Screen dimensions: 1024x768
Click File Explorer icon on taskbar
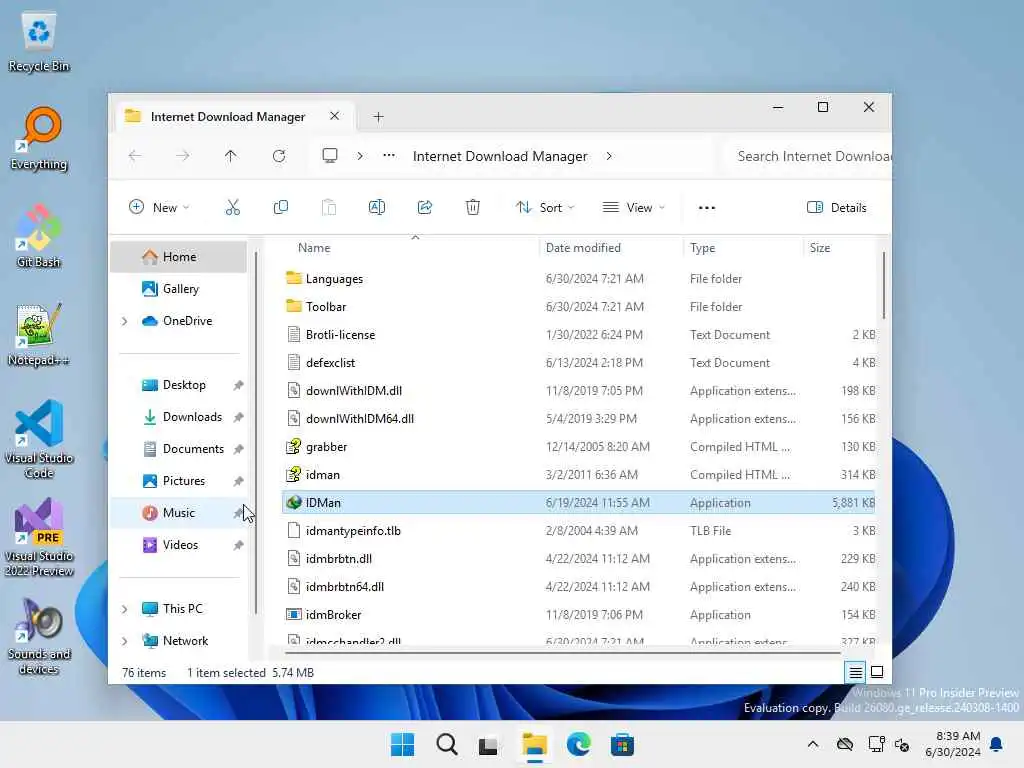[534, 744]
